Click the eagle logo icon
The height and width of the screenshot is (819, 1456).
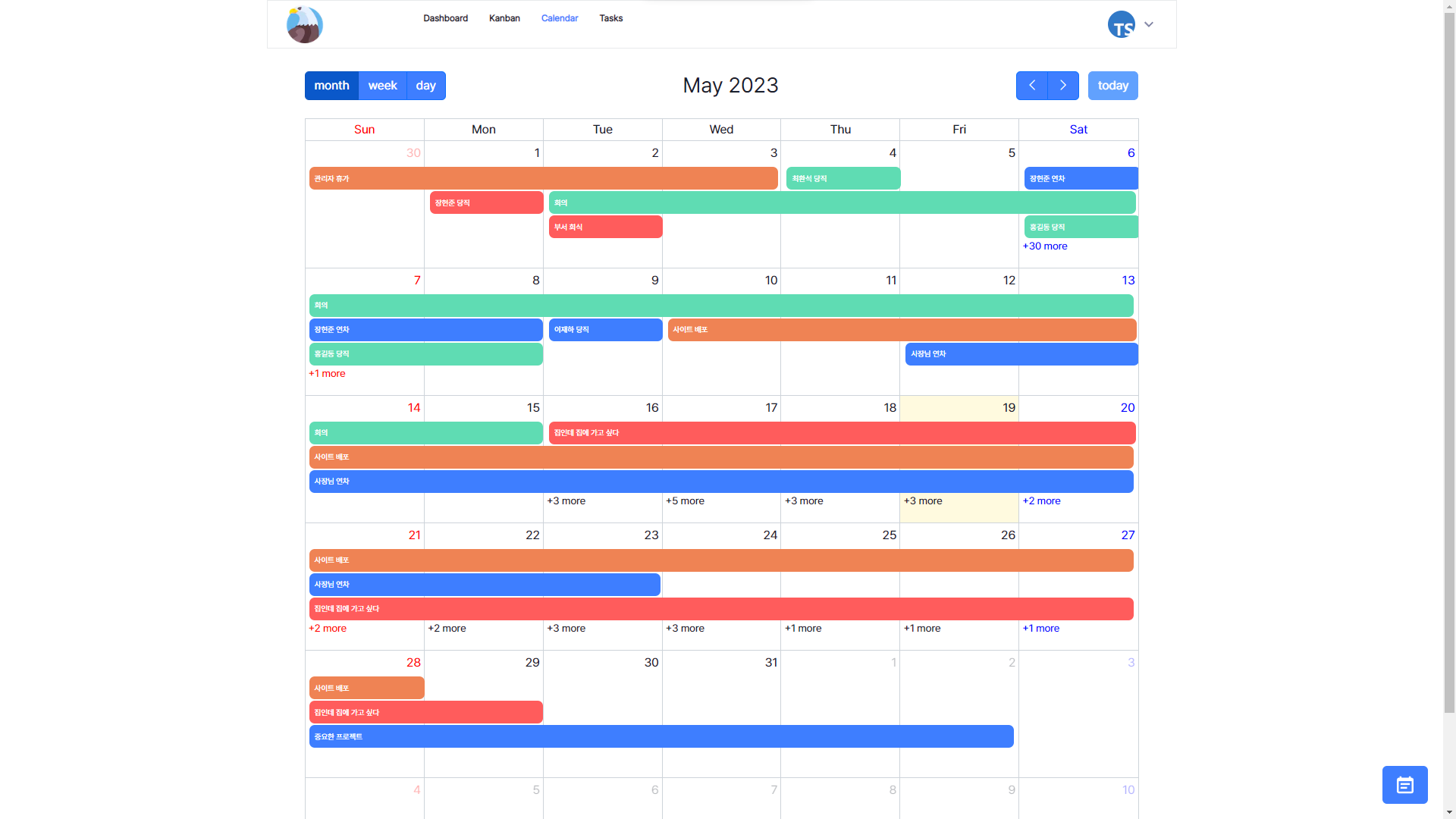coord(305,24)
